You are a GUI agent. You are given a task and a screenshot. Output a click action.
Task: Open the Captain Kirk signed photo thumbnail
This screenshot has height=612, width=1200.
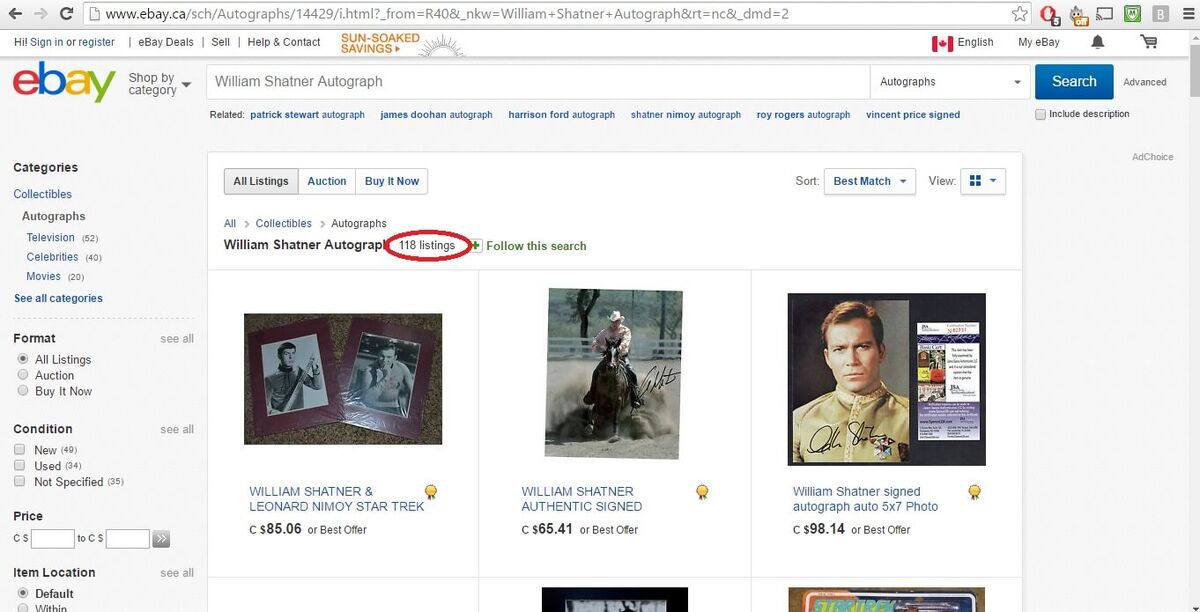(x=887, y=379)
